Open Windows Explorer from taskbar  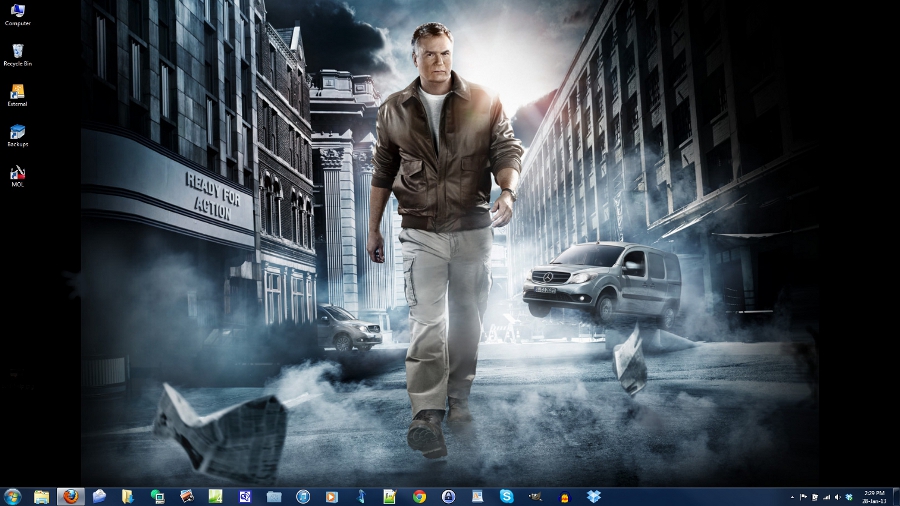pyautogui.click(x=41, y=497)
